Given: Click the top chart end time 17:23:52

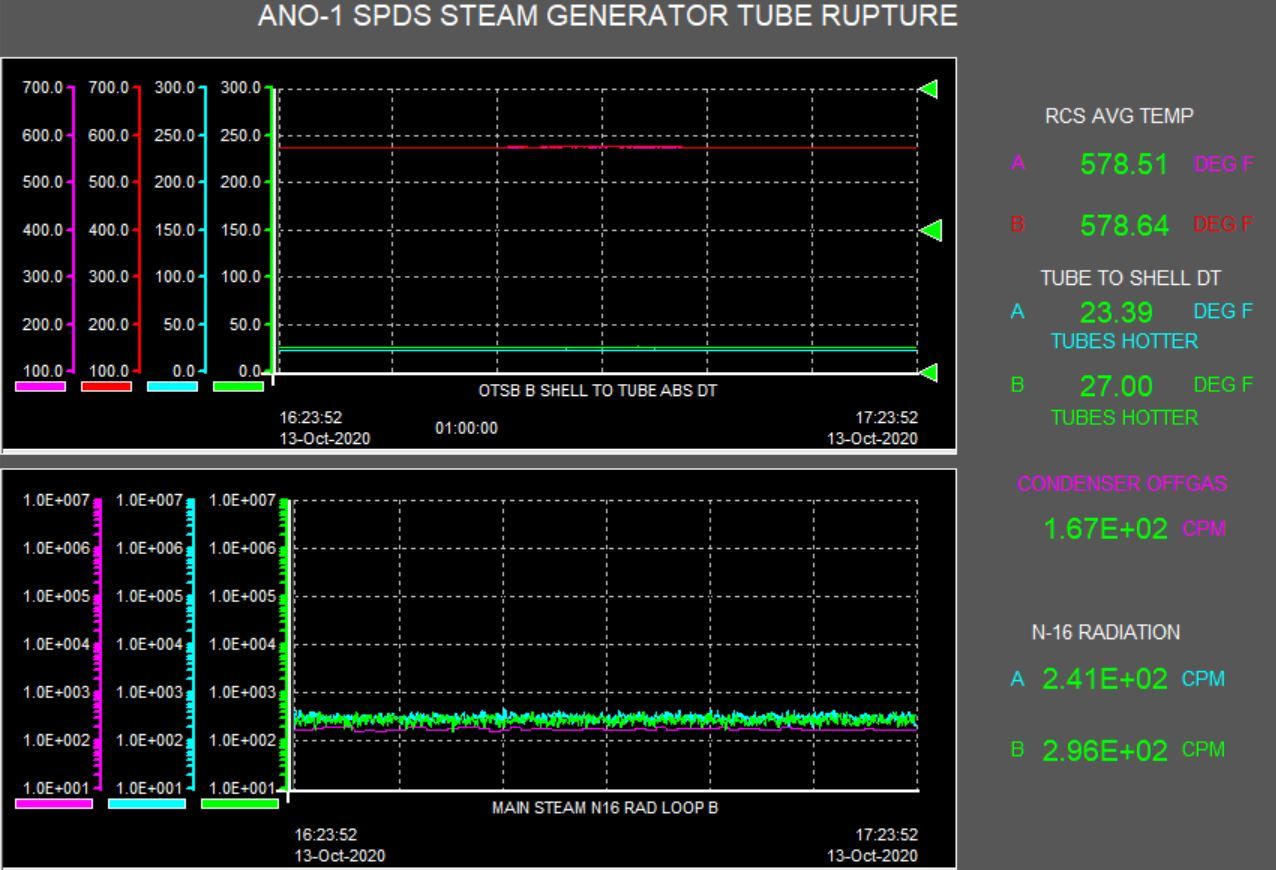Looking at the screenshot, I should pyautogui.click(x=886, y=418).
